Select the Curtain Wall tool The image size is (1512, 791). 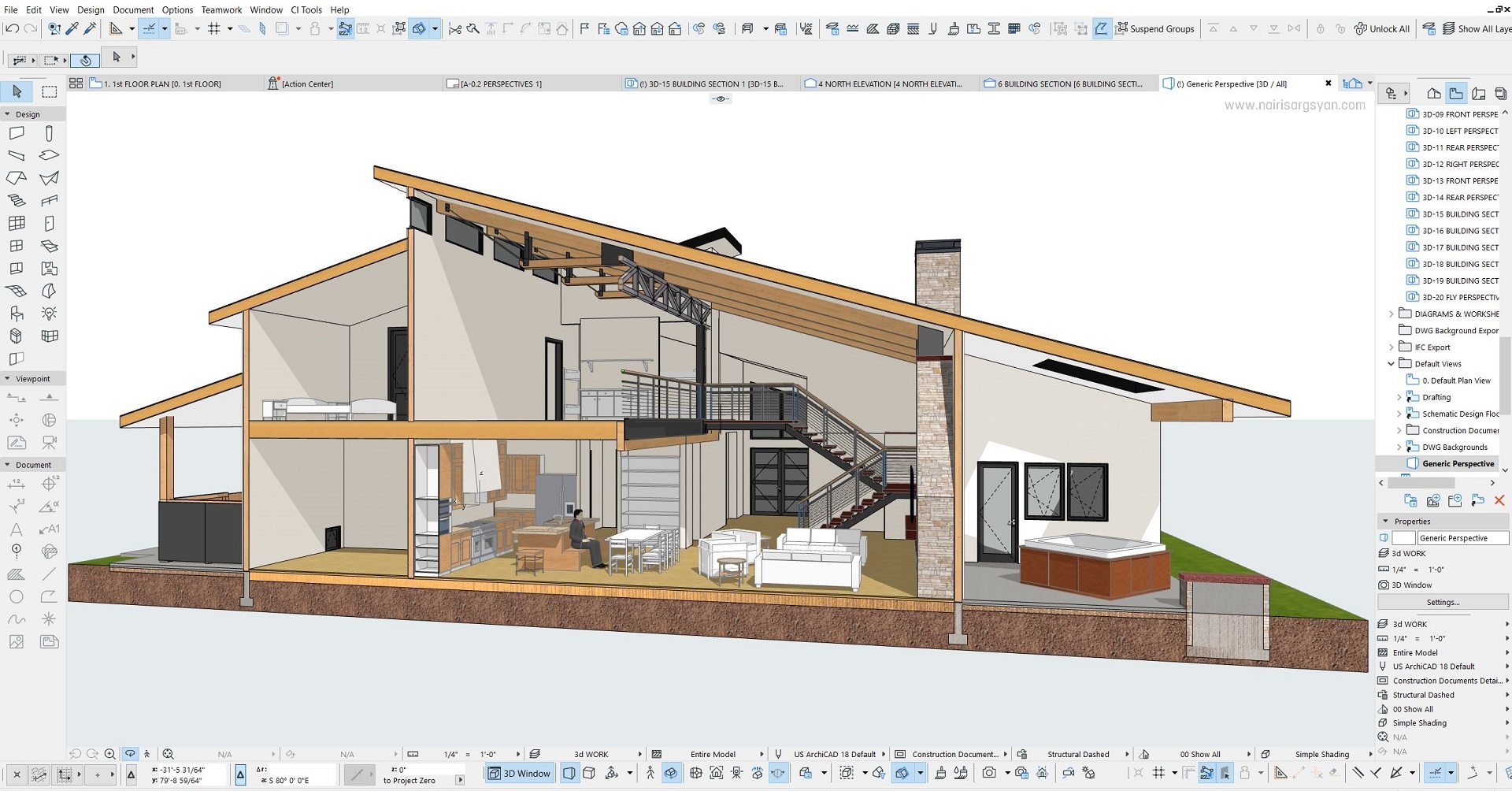point(17,223)
